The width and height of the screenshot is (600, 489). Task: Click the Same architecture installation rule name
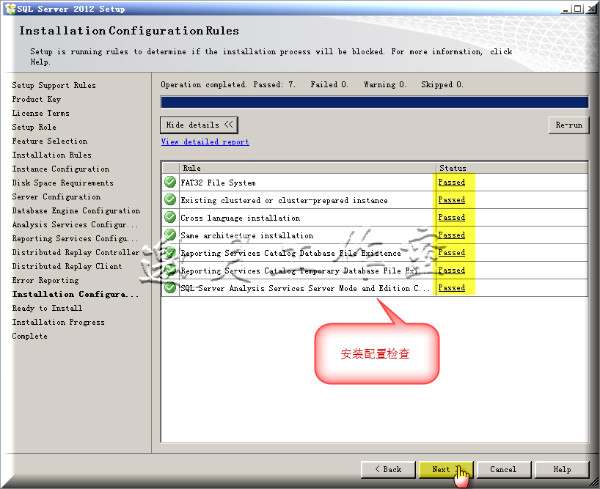247,235
